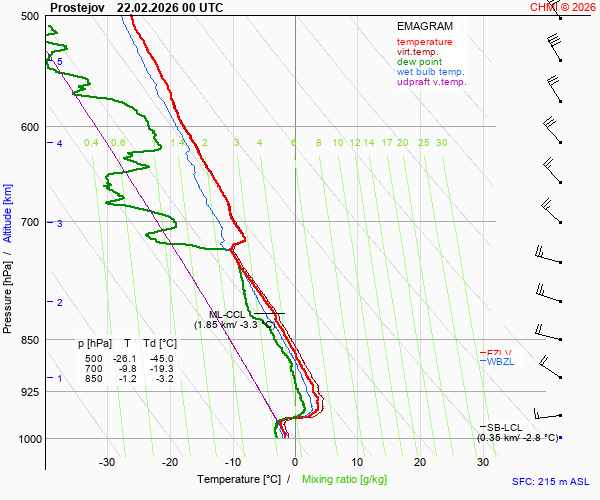
Task: Open the CHMI © 2026 copyright link
Action: pos(563,7)
